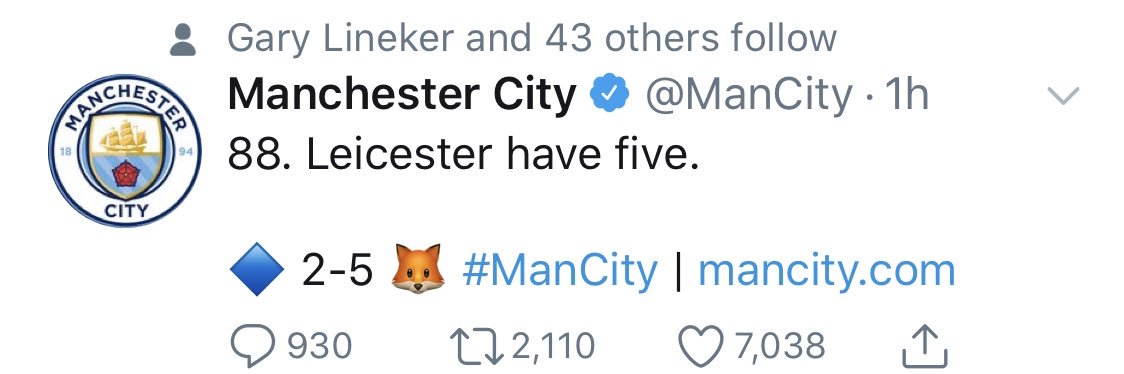Click the 2,110 retweets count
1124x374 pixels.
pos(553,346)
